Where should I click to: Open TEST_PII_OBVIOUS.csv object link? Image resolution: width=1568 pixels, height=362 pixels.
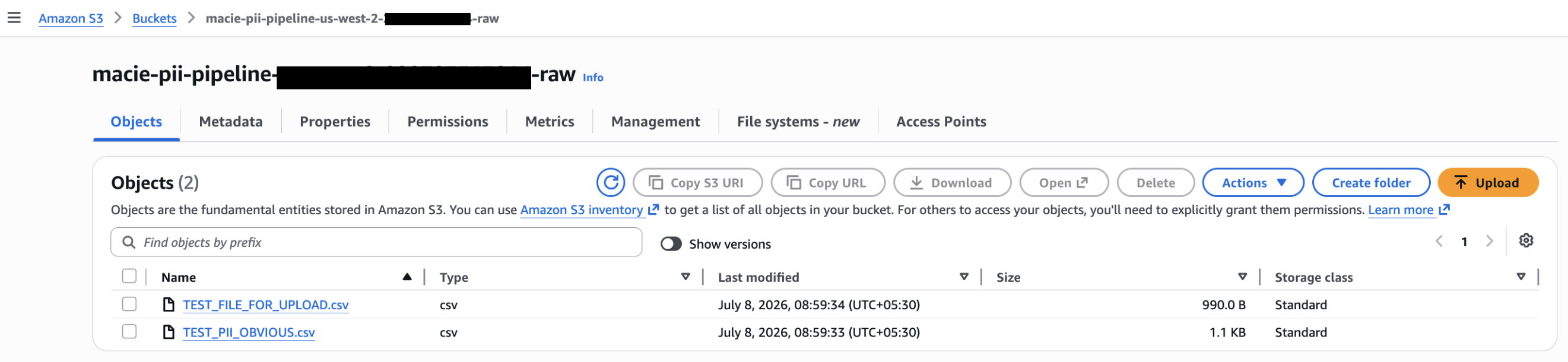click(249, 332)
